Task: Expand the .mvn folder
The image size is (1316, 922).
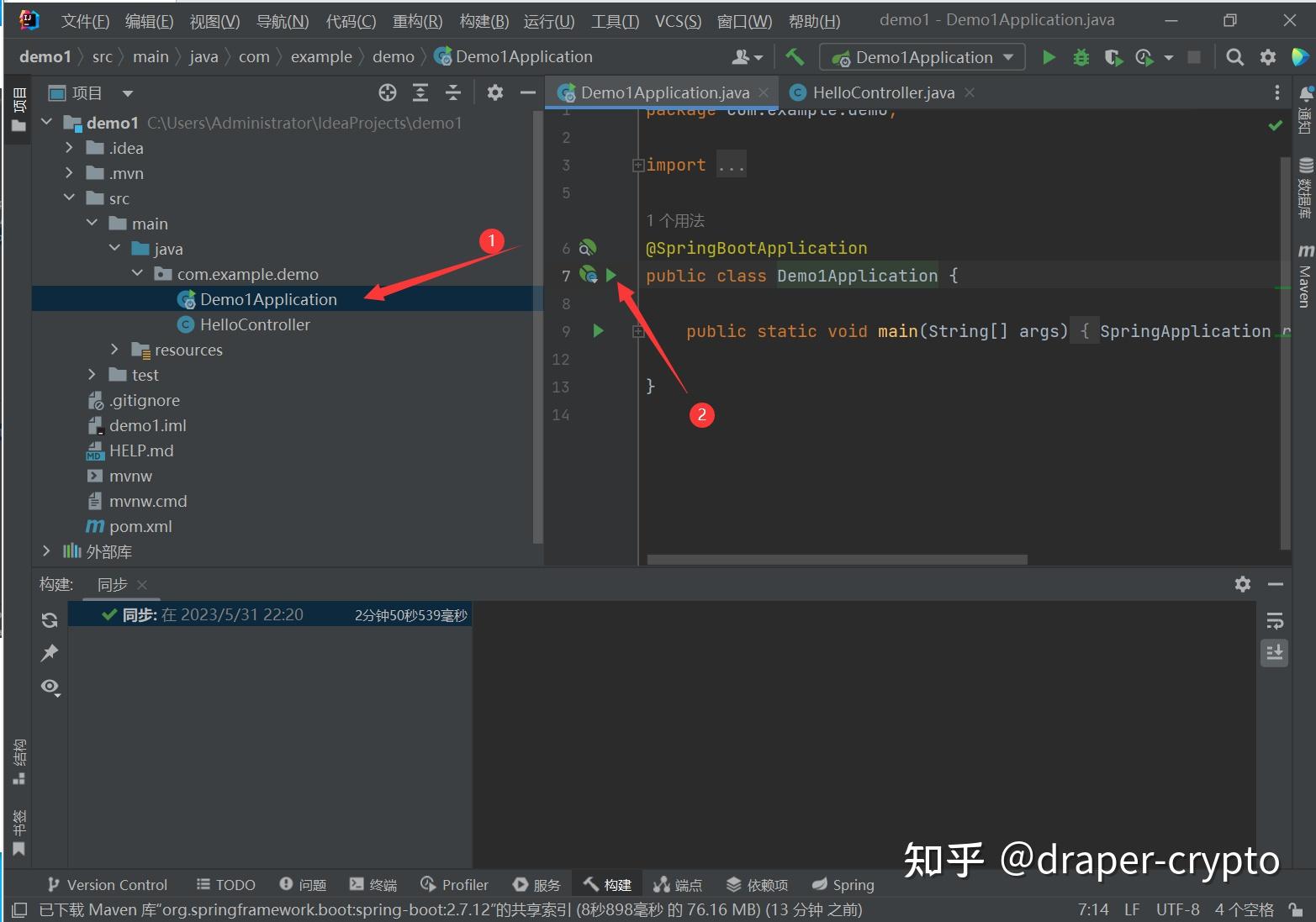Action: point(69,173)
